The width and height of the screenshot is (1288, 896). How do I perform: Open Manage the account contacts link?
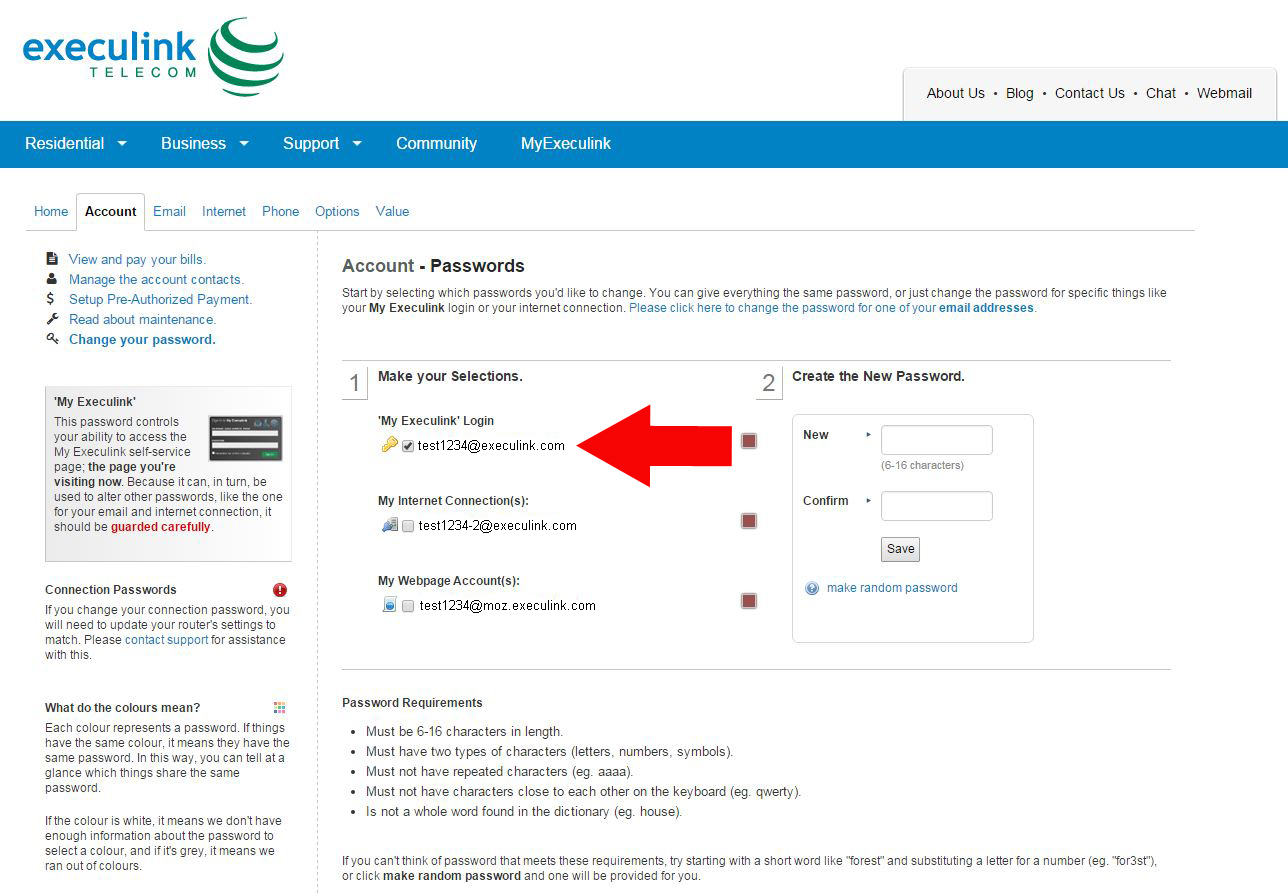(x=156, y=279)
